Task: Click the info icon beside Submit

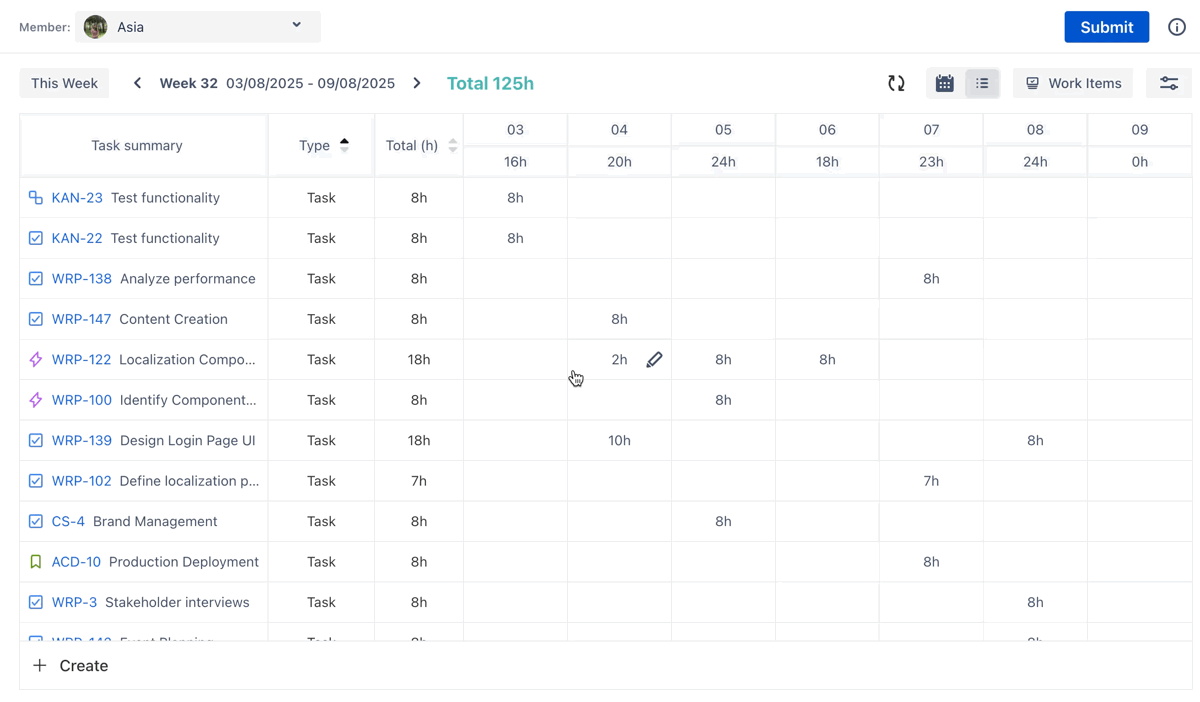Action: tap(1176, 27)
